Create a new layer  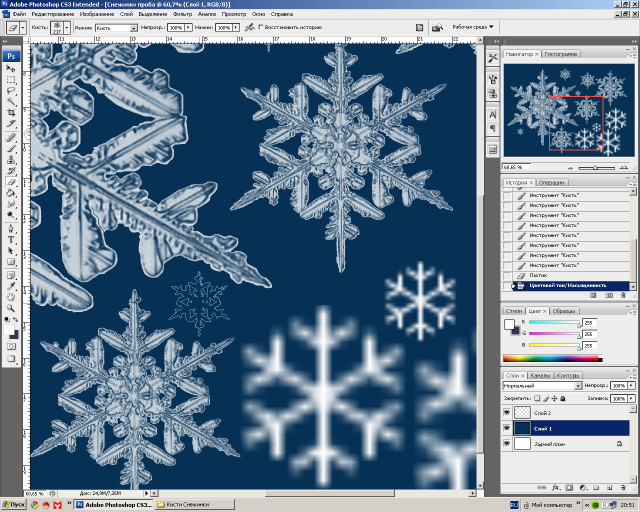[x=609, y=488]
